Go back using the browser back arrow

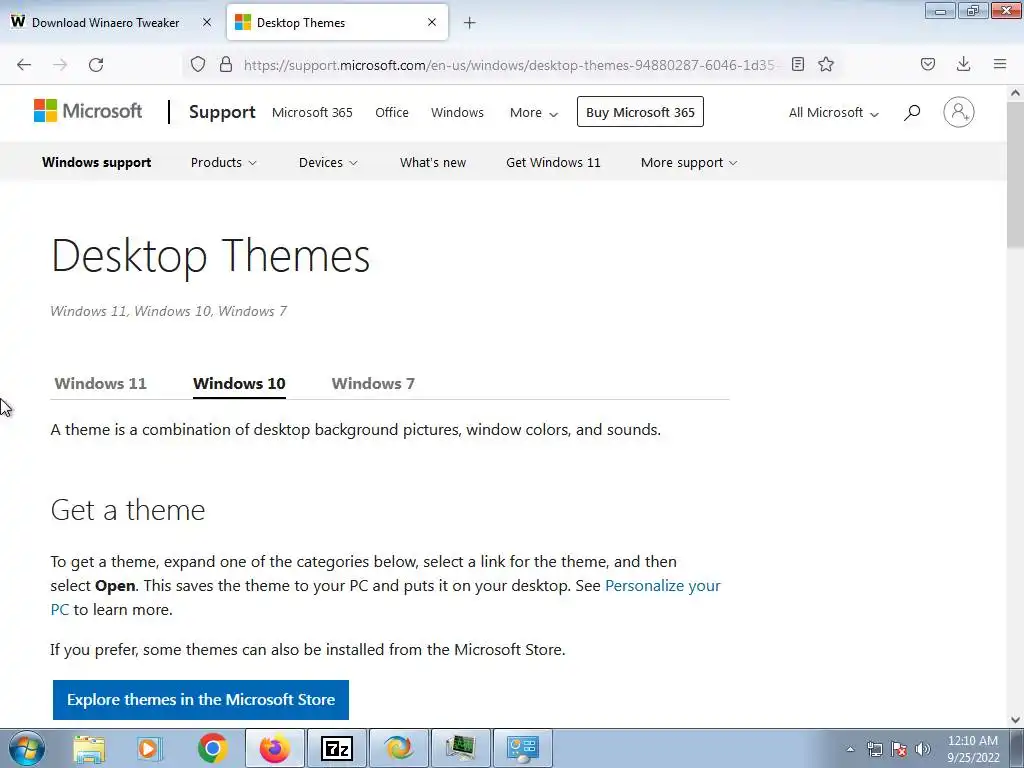coord(24,65)
